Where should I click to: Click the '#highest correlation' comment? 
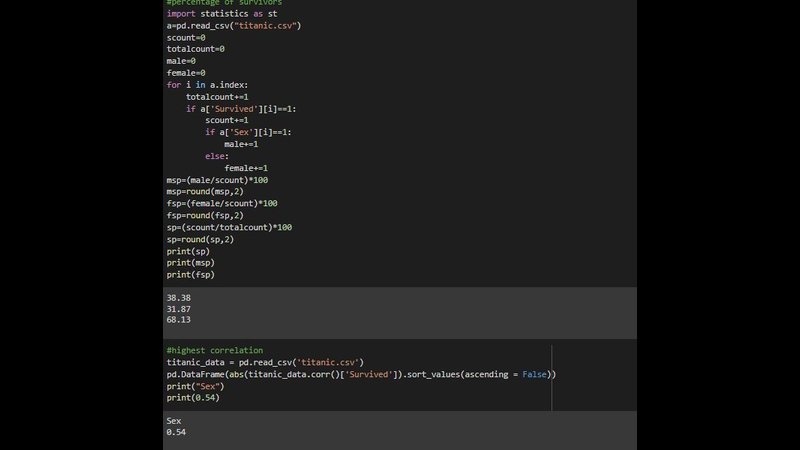(214, 351)
